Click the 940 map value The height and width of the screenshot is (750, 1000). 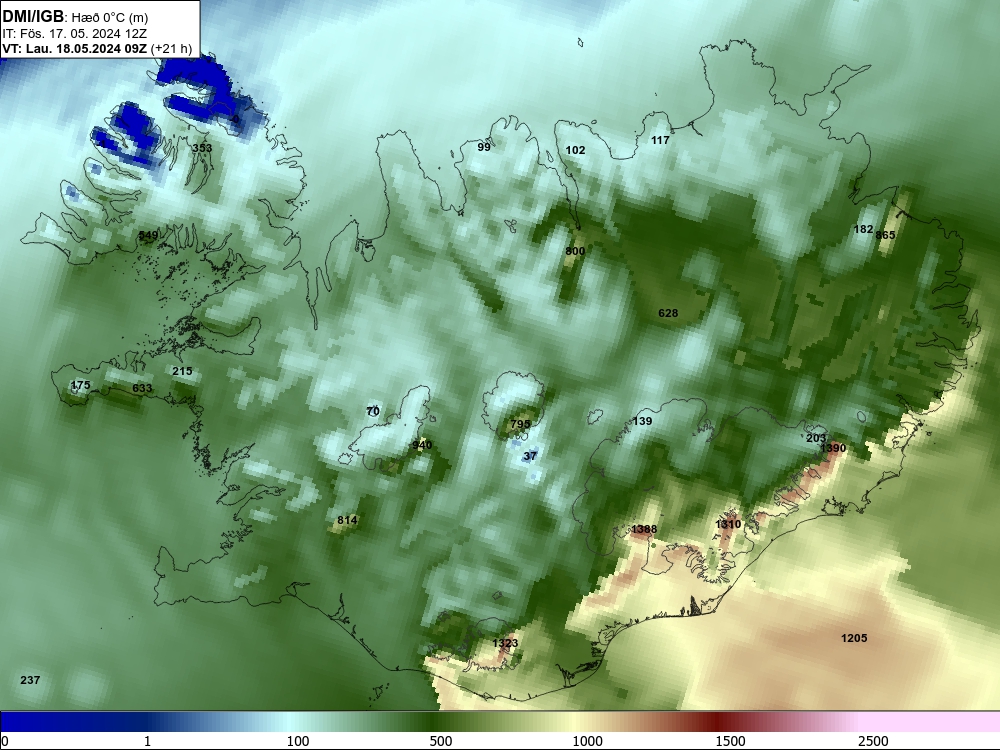pyautogui.click(x=422, y=445)
